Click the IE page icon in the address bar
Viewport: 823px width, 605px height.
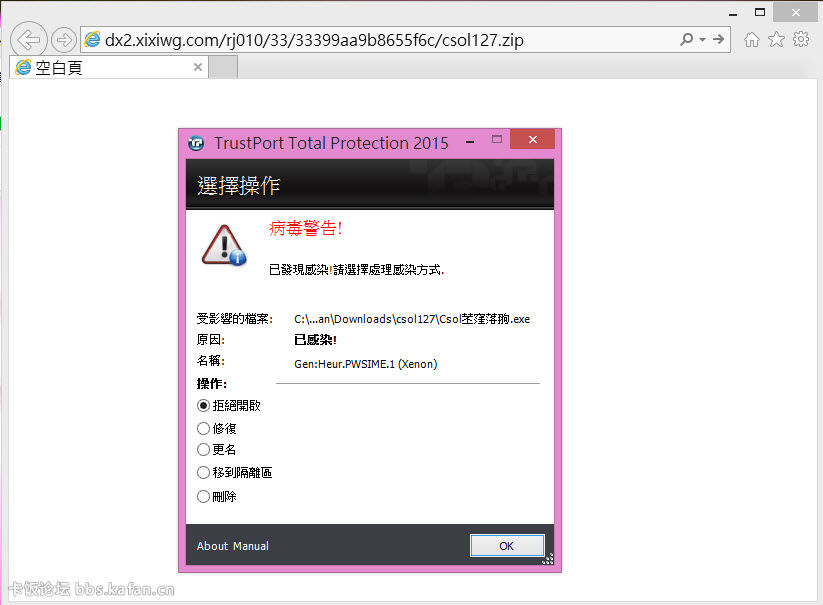pos(92,39)
